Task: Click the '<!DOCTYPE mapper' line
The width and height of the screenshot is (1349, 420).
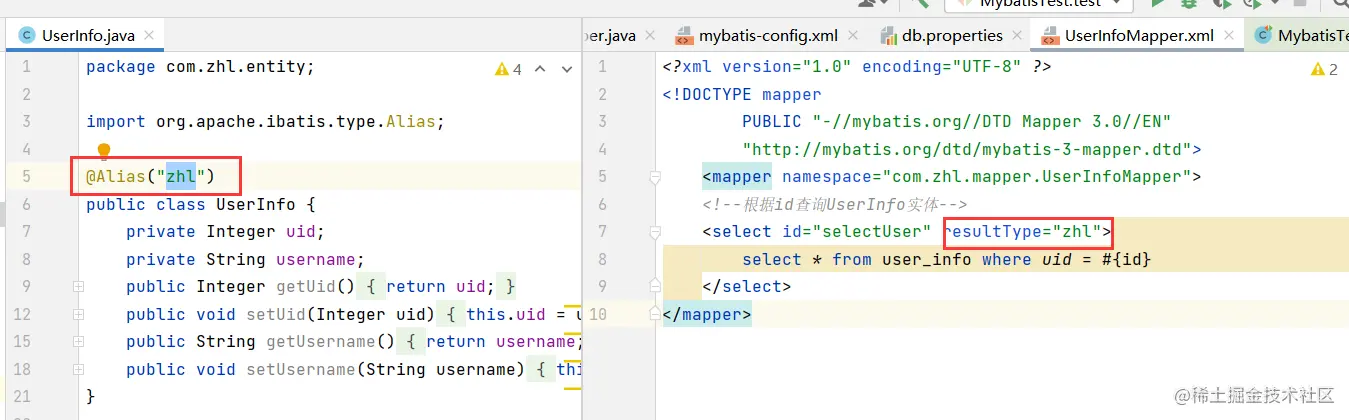Action: 742,95
